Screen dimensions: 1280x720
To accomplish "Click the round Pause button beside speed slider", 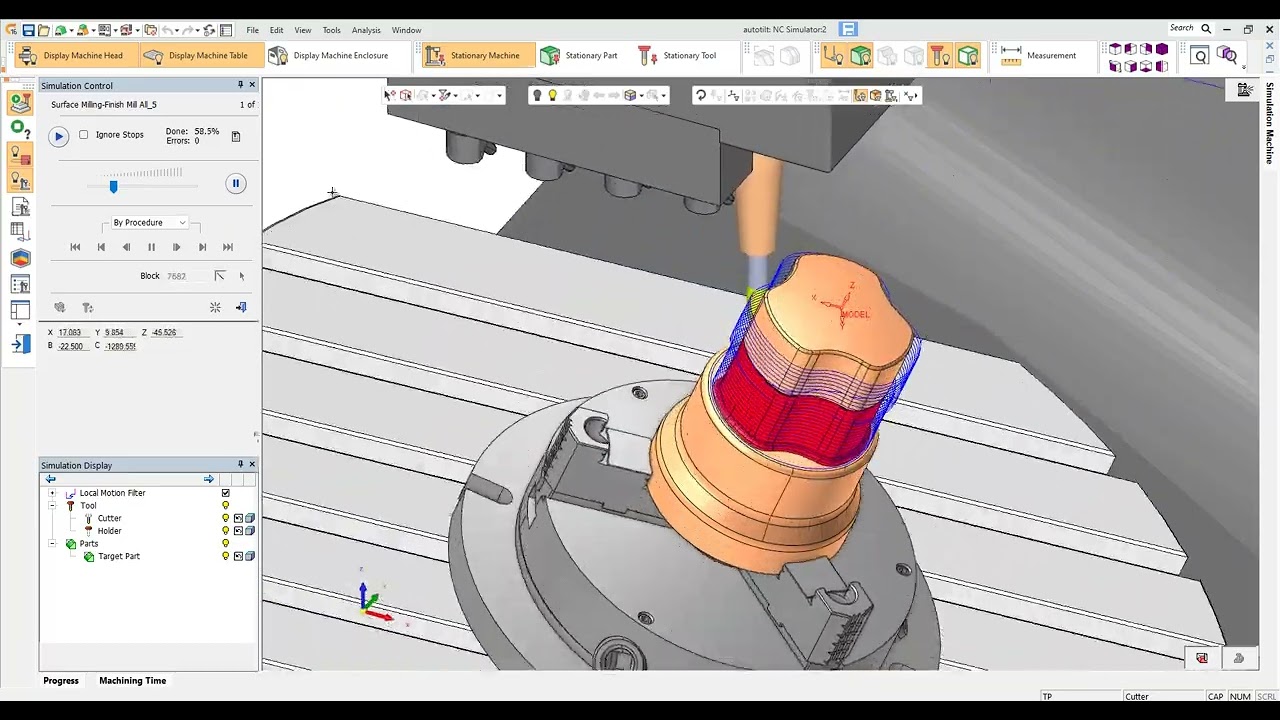I will point(236,183).
